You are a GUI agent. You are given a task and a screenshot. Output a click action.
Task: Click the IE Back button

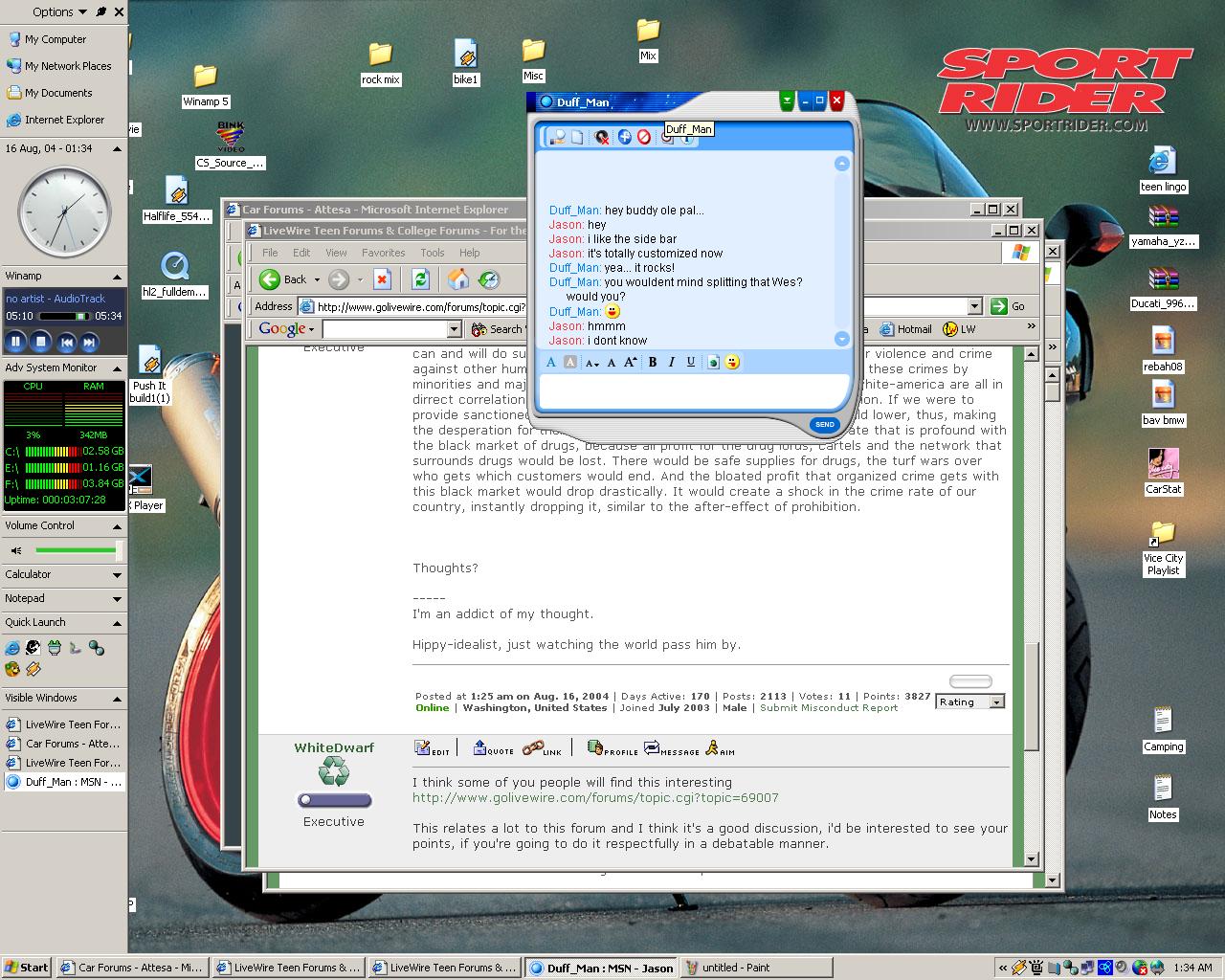(x=283, y=279)
